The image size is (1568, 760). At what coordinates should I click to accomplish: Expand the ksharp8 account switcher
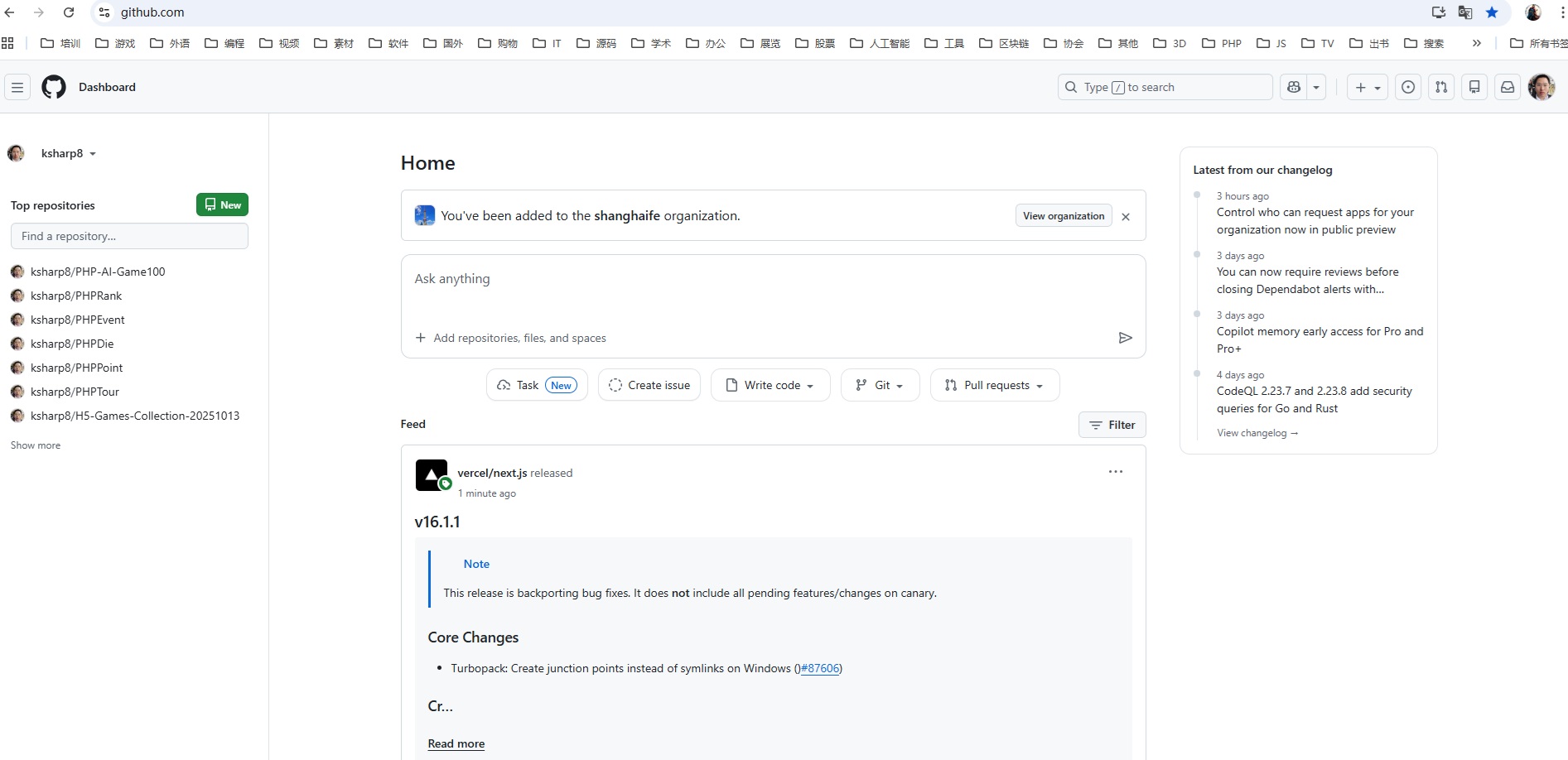(x=68, y=153)
